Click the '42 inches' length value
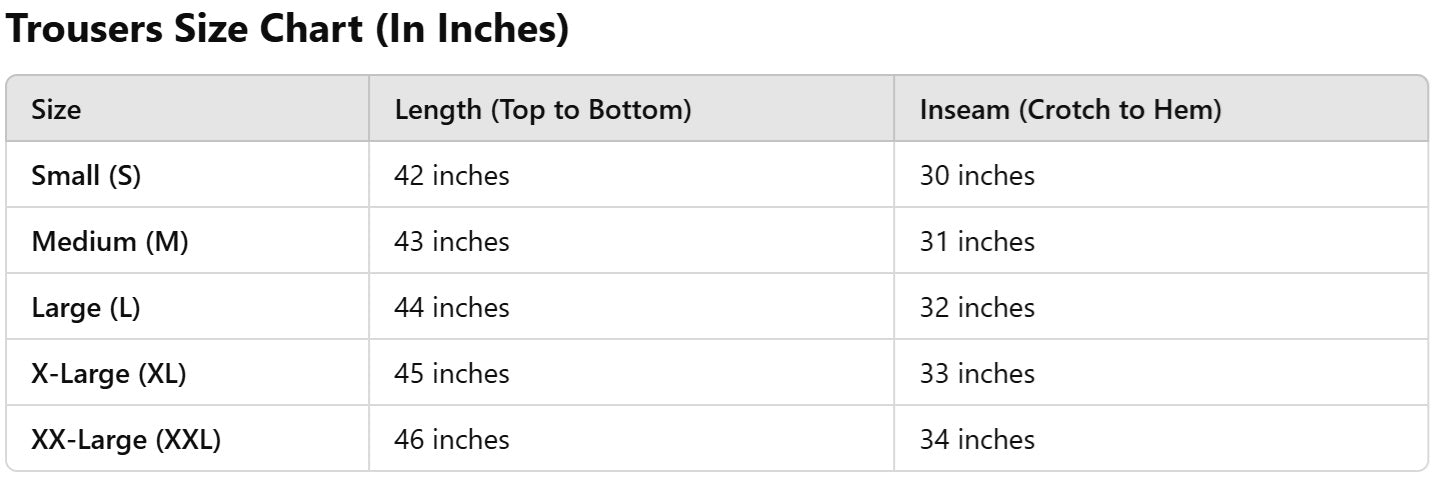The height and width of the screenshot is (487, 1443). click(452, 176)
